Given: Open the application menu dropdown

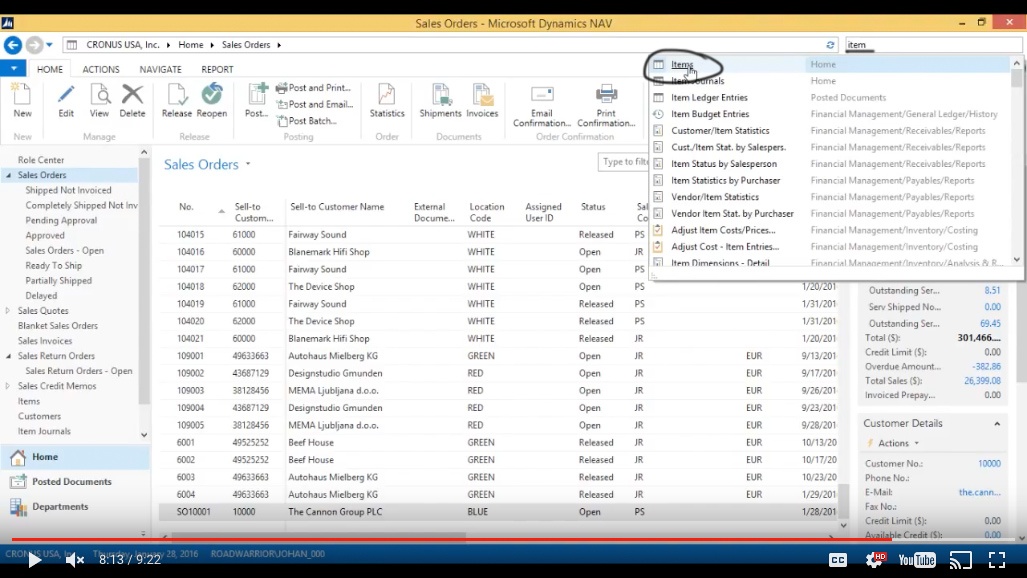Looking at the screenshot, I should (13, 67).
